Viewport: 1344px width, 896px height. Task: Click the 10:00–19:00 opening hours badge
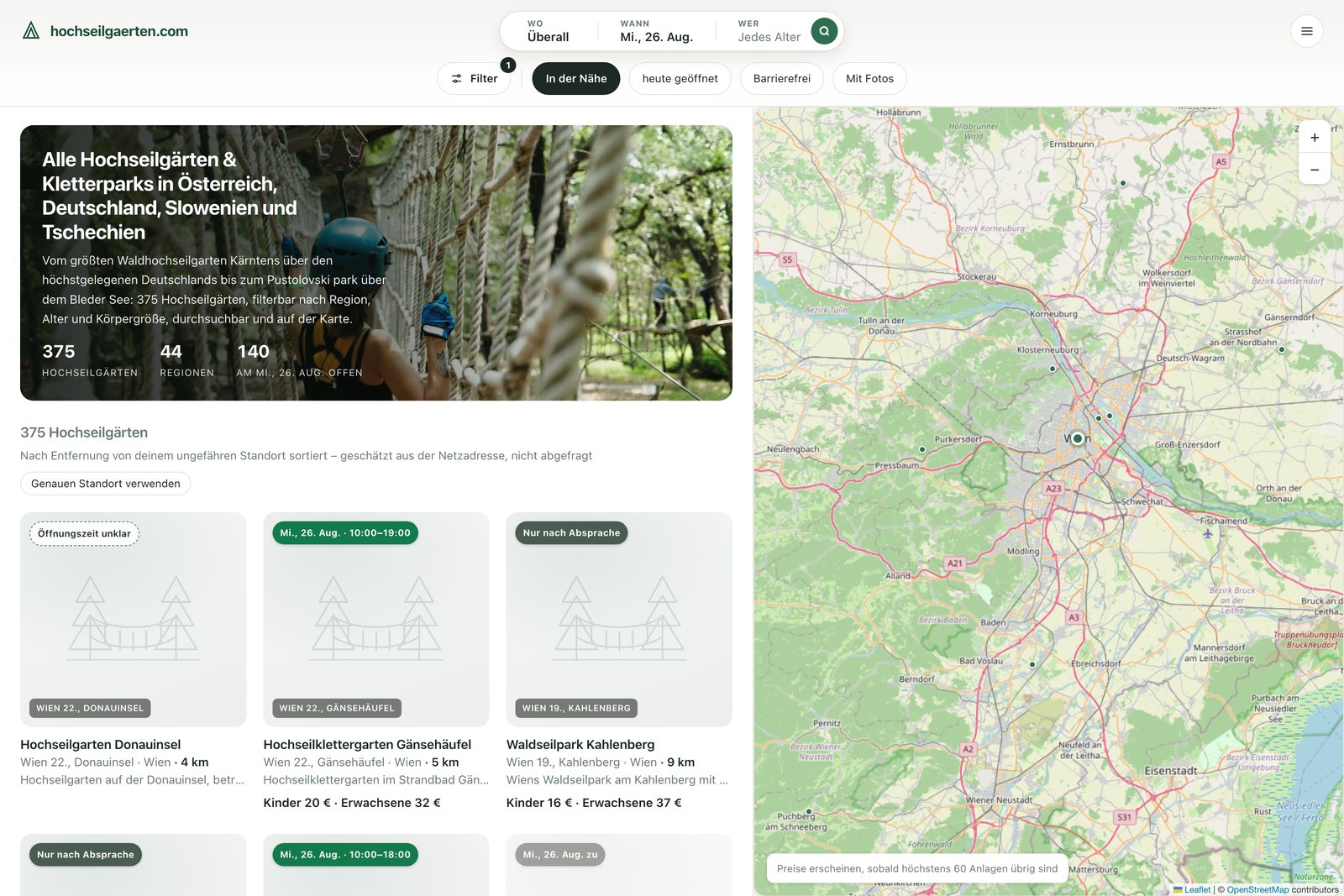pos(345,533)
